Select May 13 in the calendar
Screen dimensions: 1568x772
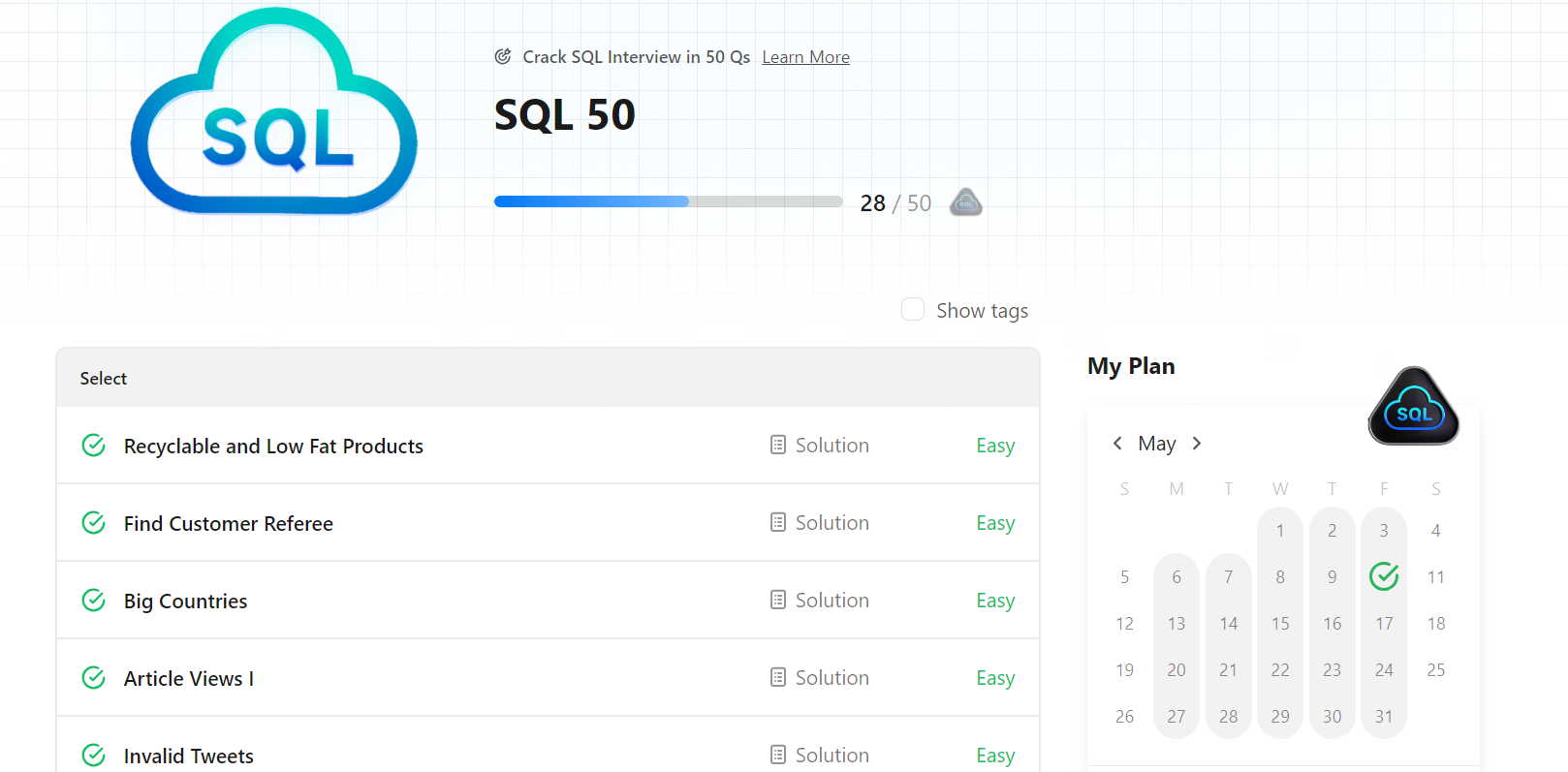1176,623
